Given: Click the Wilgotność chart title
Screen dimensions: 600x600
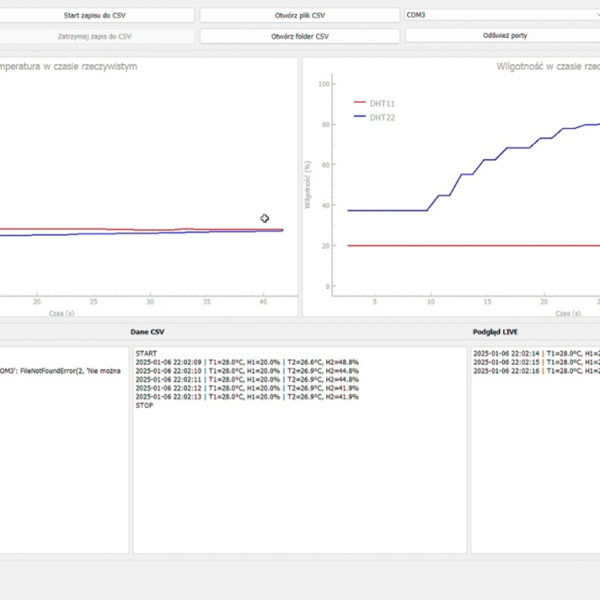Looking at the screenshot, I should click(x=547, y=67).
